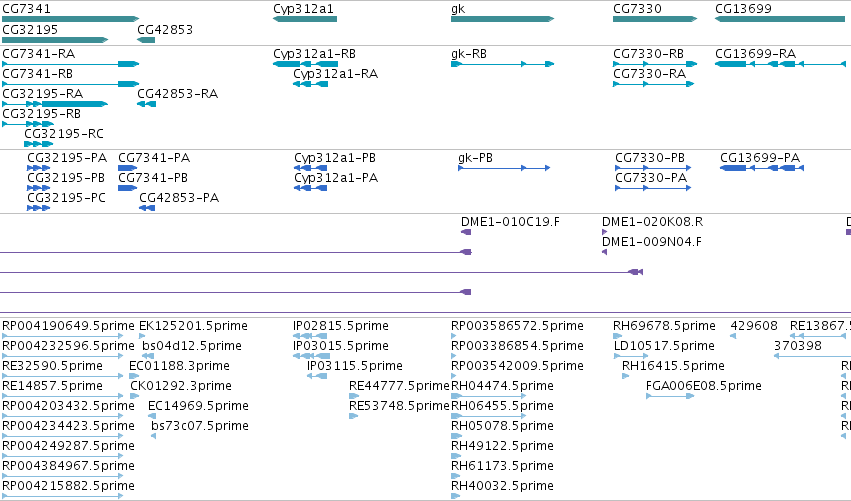Click the CG7330 gene bar
851x501 pixels.
click(x=655, y=19)
